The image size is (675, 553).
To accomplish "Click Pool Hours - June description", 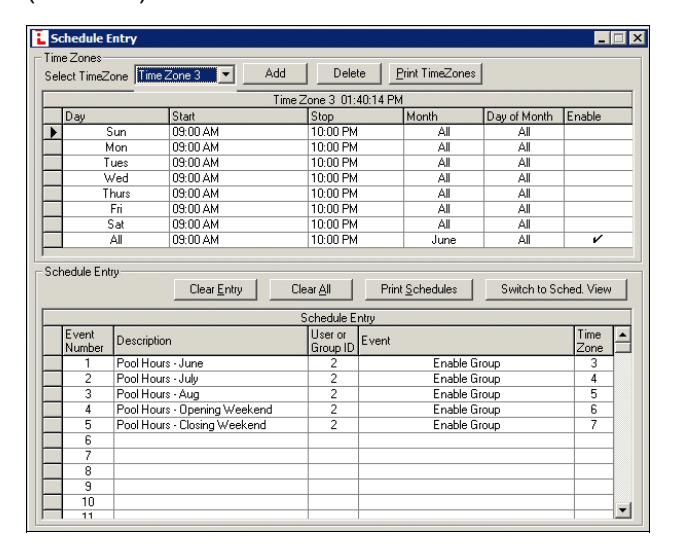I will click(211, 363).
